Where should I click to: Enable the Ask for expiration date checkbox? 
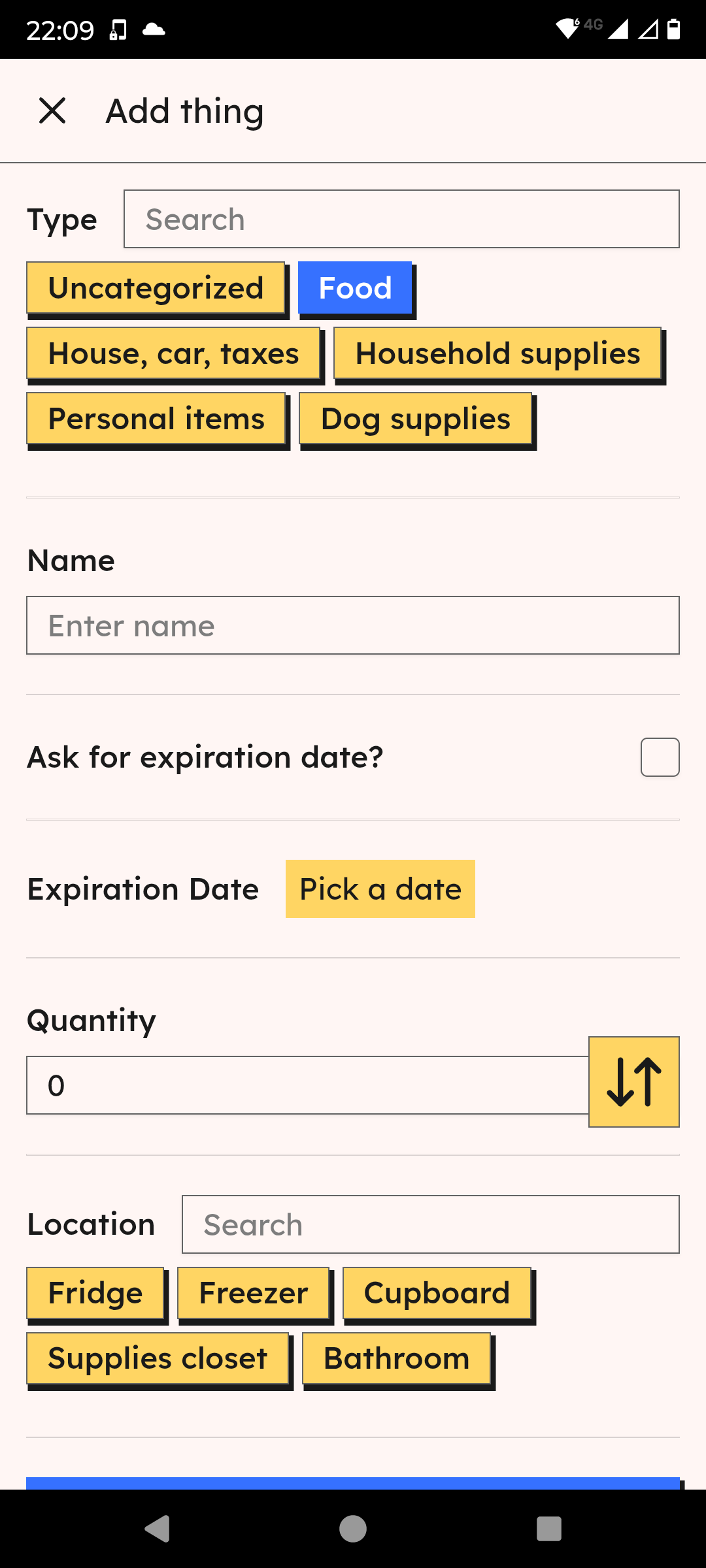(x=660, y=757)
